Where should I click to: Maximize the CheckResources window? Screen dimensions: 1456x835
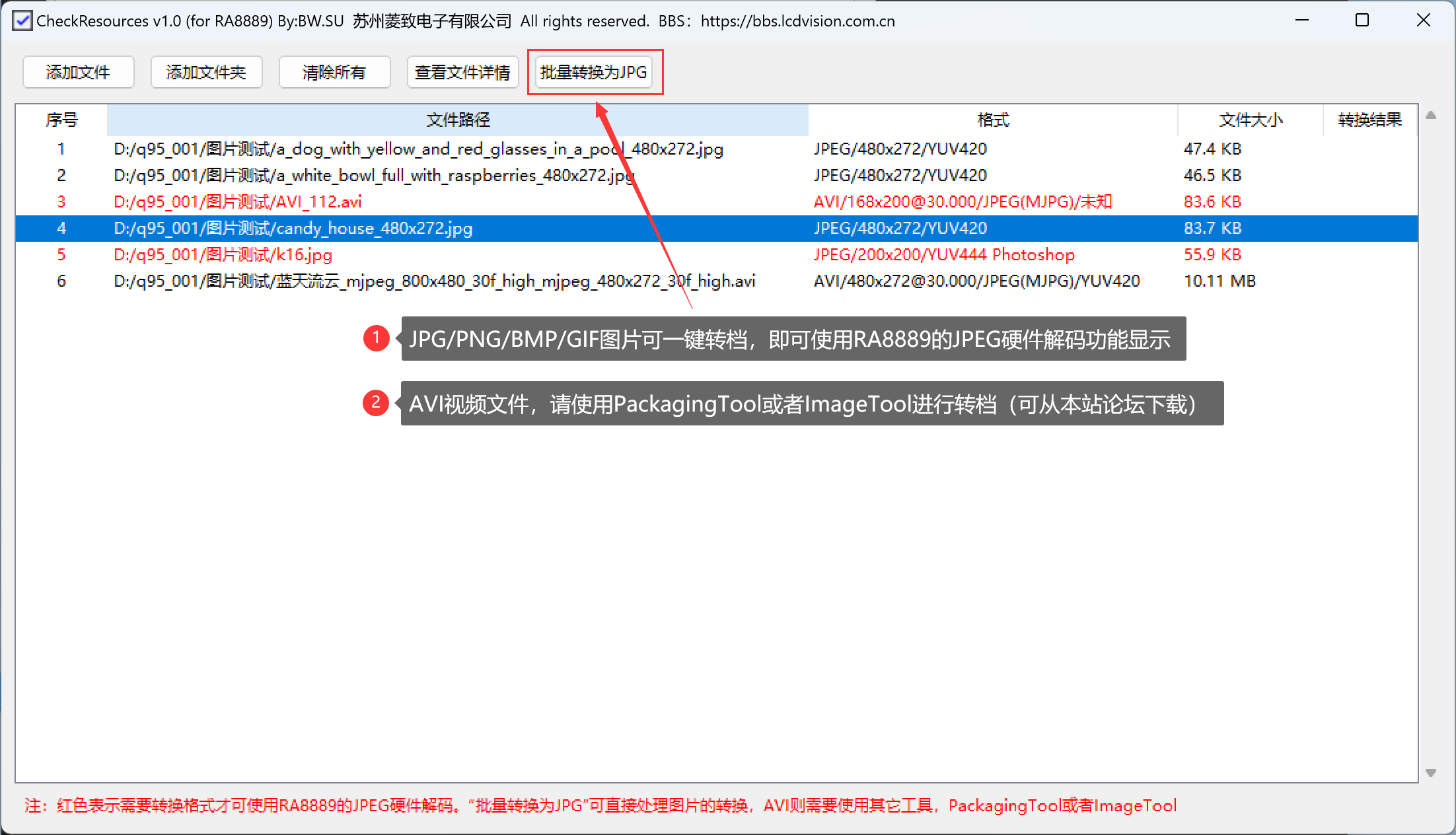tap(1362, 20)
